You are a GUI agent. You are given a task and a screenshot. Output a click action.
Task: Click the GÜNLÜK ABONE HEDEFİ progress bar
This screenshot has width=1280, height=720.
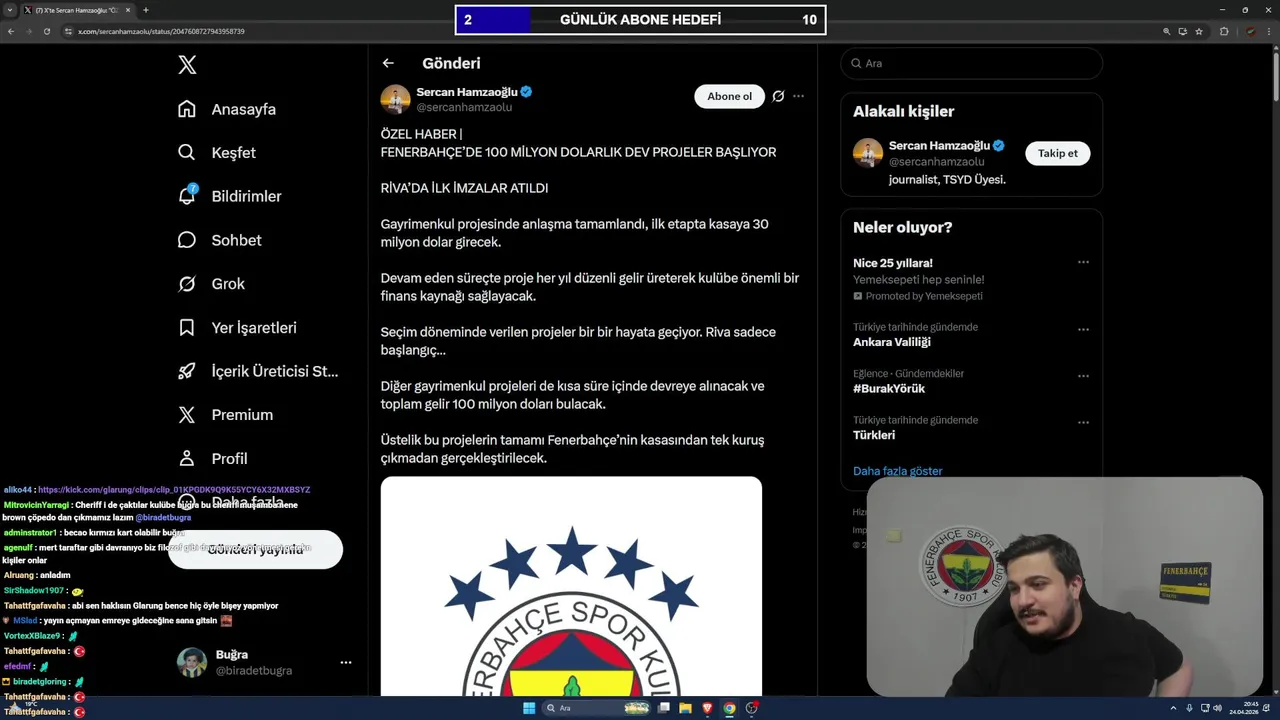640,20
